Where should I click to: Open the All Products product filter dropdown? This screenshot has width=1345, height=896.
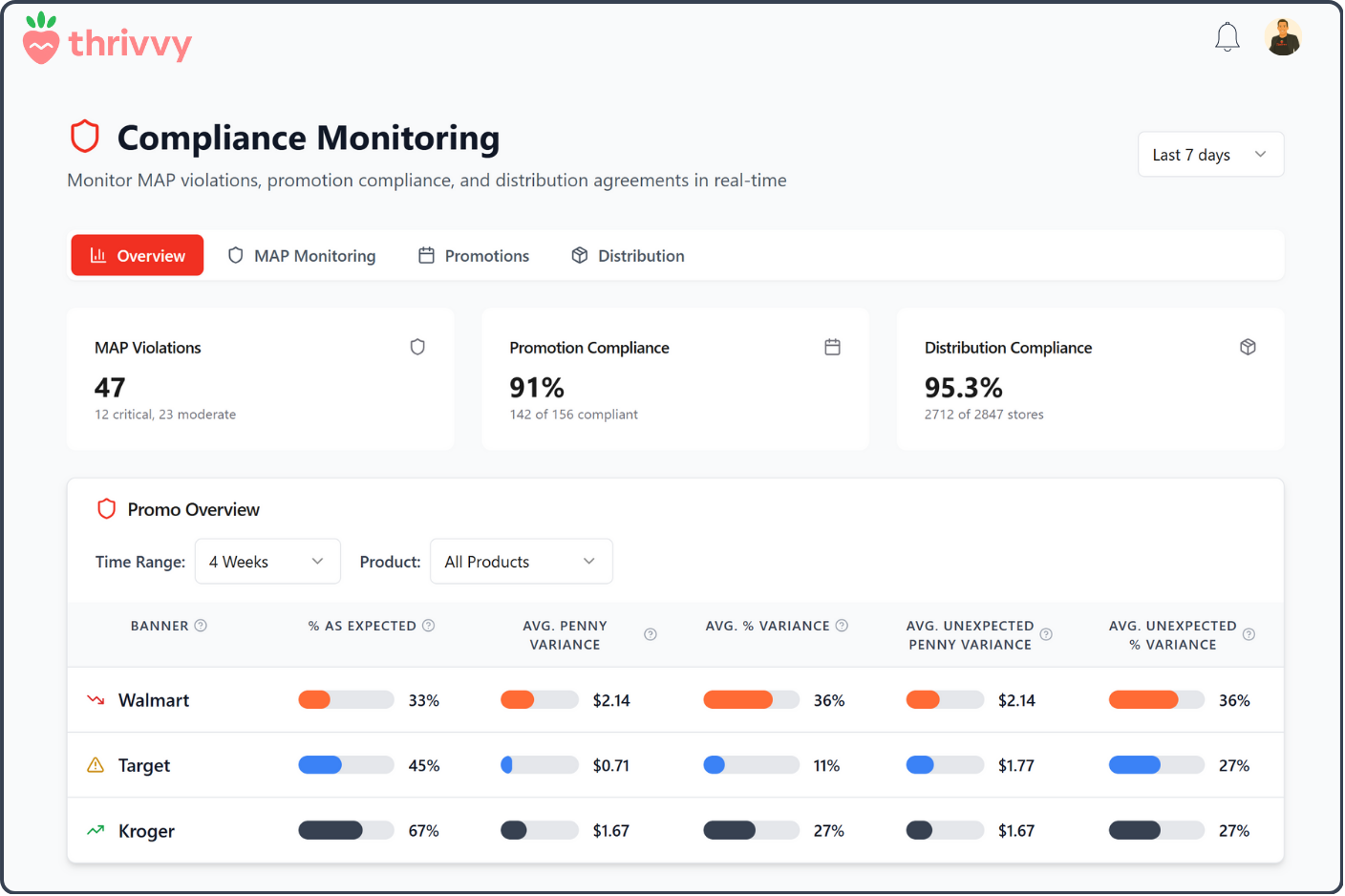click(x=521, y=561)
